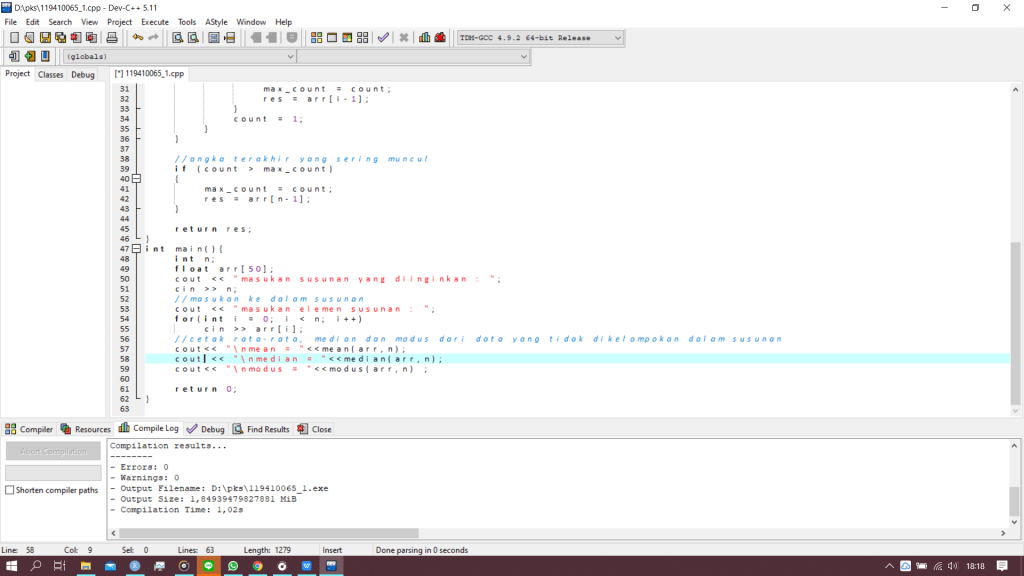Image resolution: width=1024 pixels, height=576 pixels.
Task: Open the AStyle menu
Action: point(216,21)
